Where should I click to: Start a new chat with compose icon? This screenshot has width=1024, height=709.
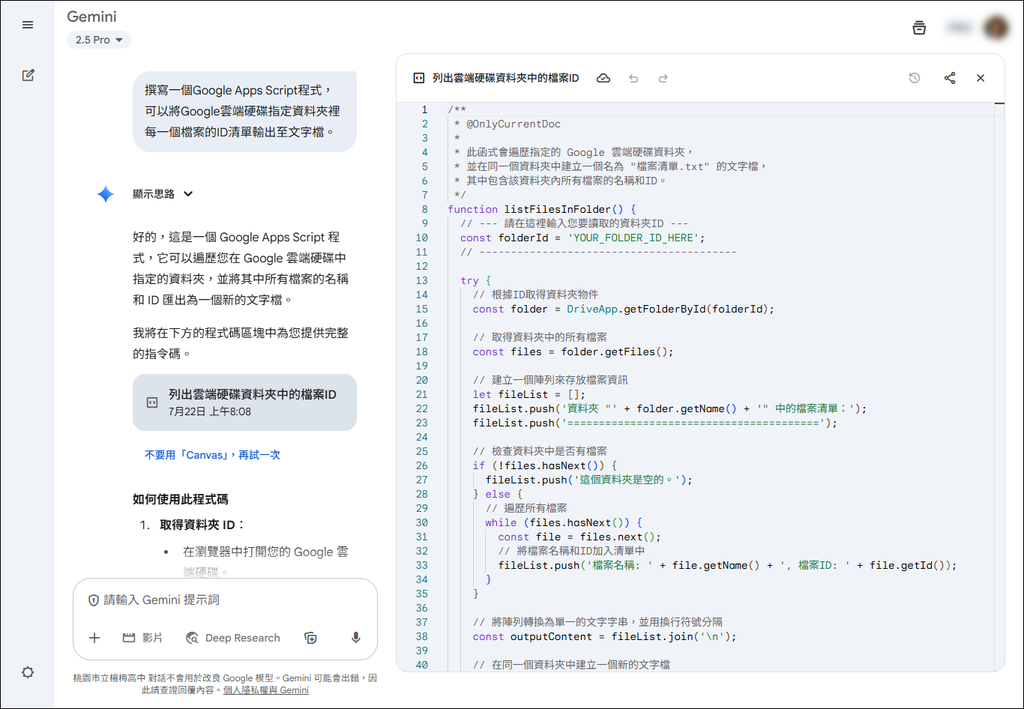click(27, 75)
